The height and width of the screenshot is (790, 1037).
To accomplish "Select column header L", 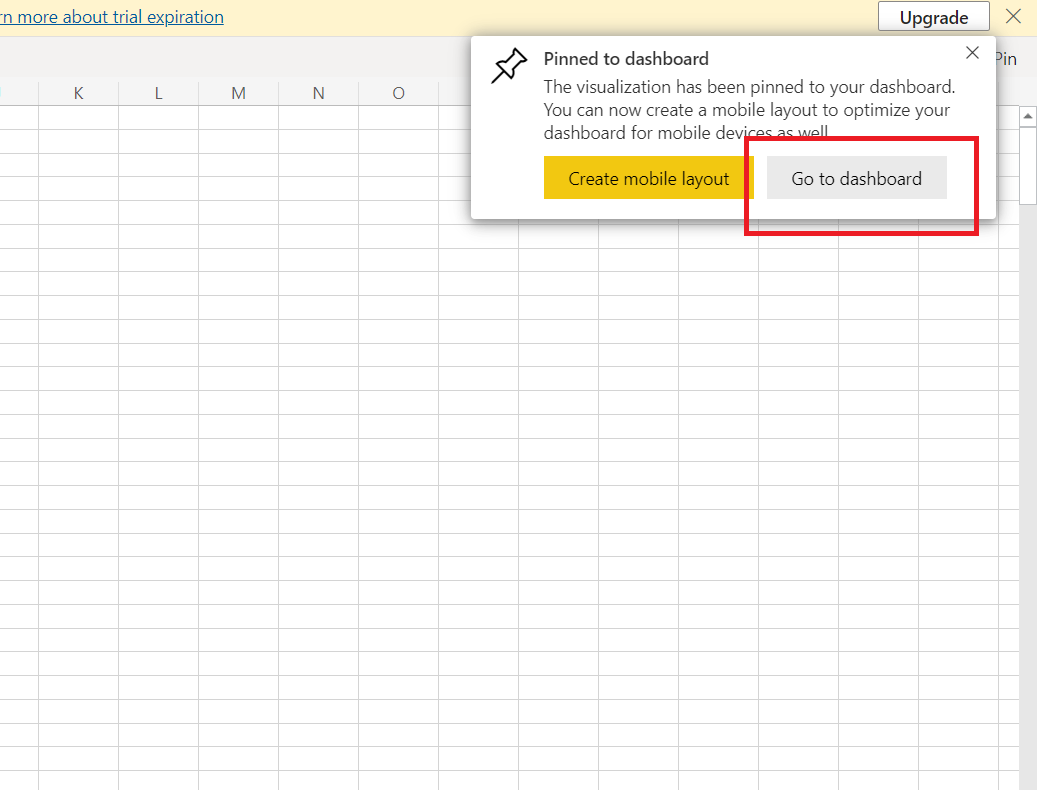I will (158, 92).
